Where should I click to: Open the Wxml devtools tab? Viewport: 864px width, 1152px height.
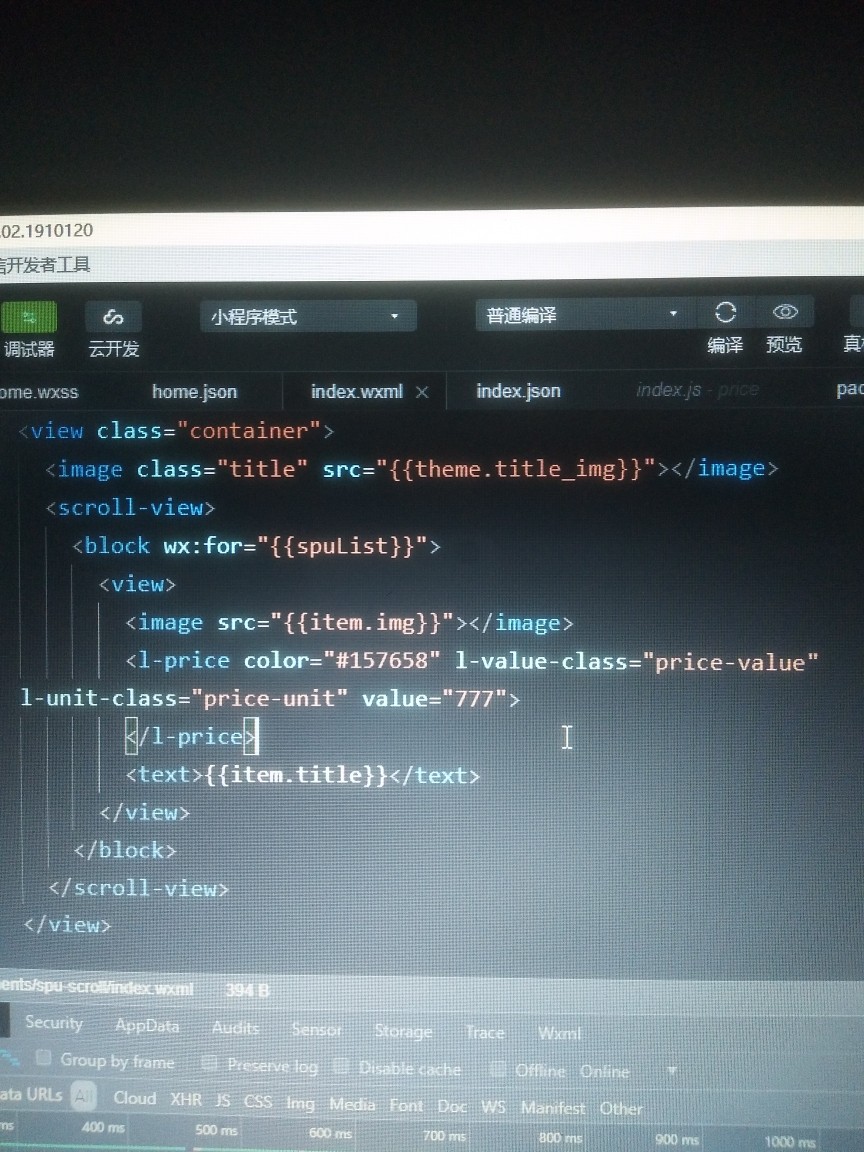(559, 1034)
